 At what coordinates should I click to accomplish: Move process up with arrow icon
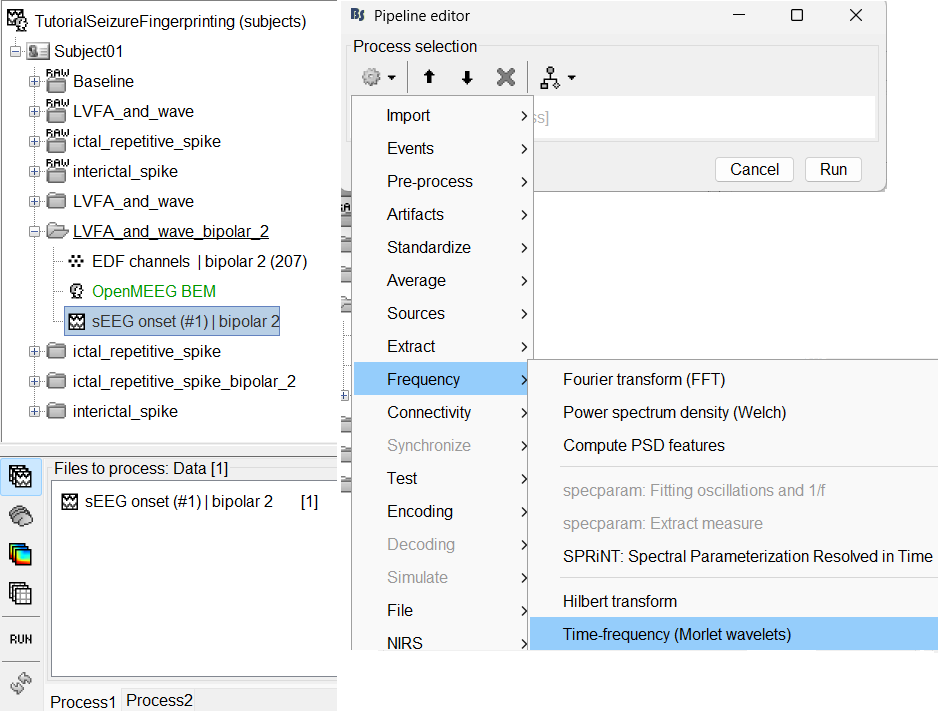[x=429, y=78]
